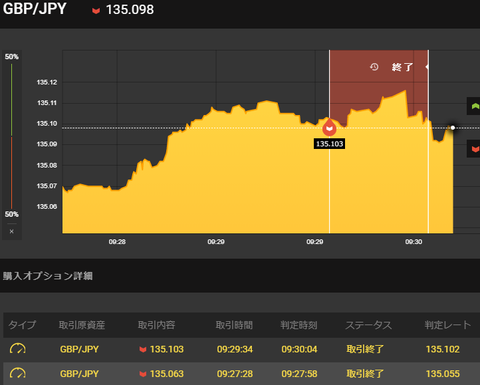Click the 135.06 price axis label
Image resolution: width=480 pixels, height=385 pixels.
pyautogui.click(x=47, y=207)
